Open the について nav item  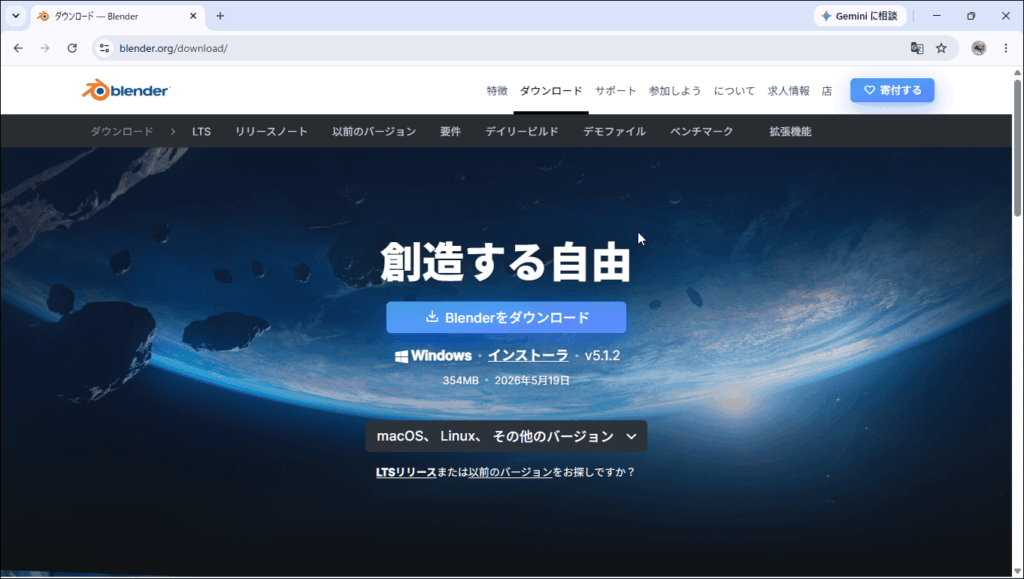click(734, 91)
